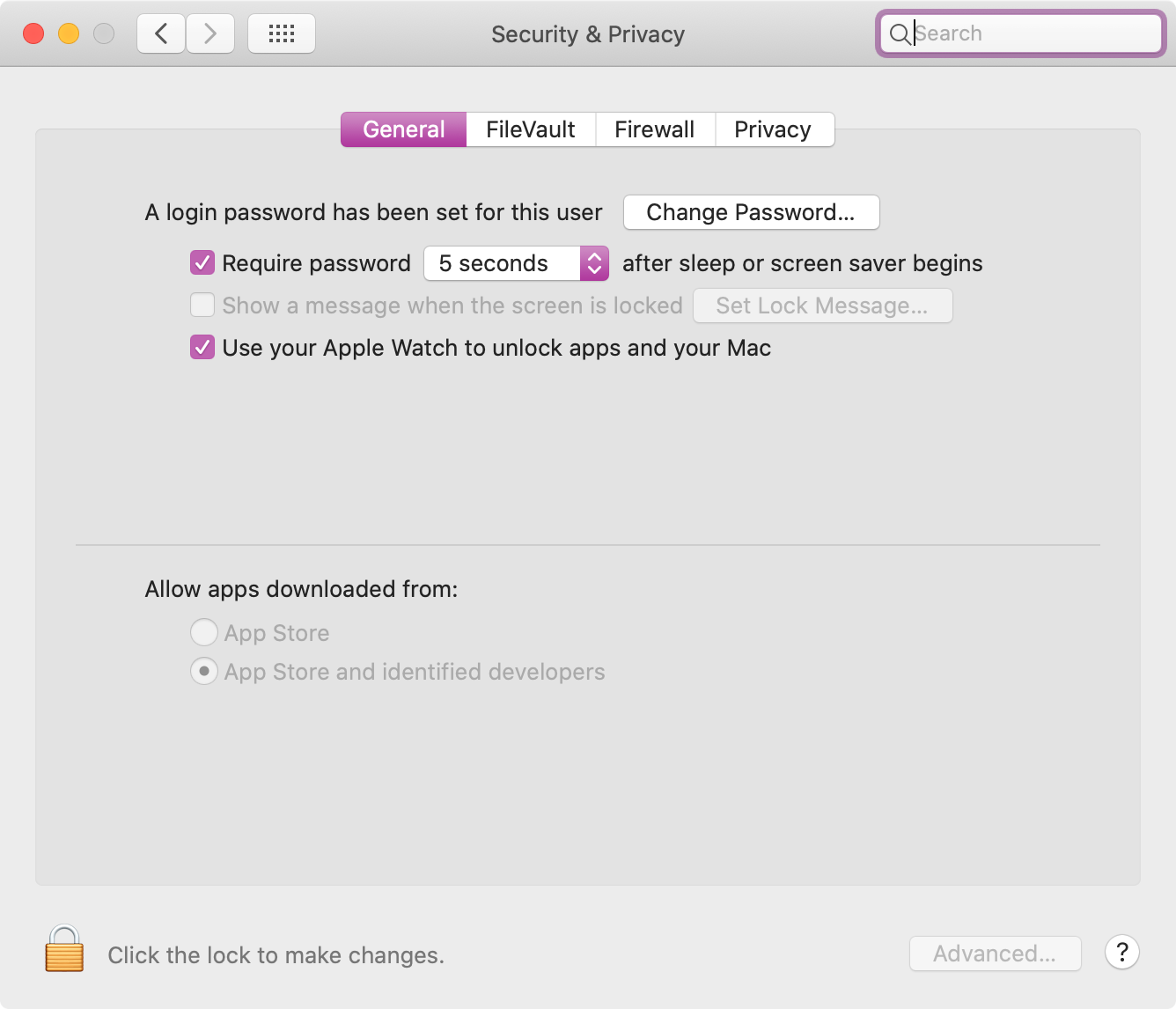Screen dimensions: 1176x1009
Task: Disable Apple Watch unlock checkbox
Action: [202, 347]
